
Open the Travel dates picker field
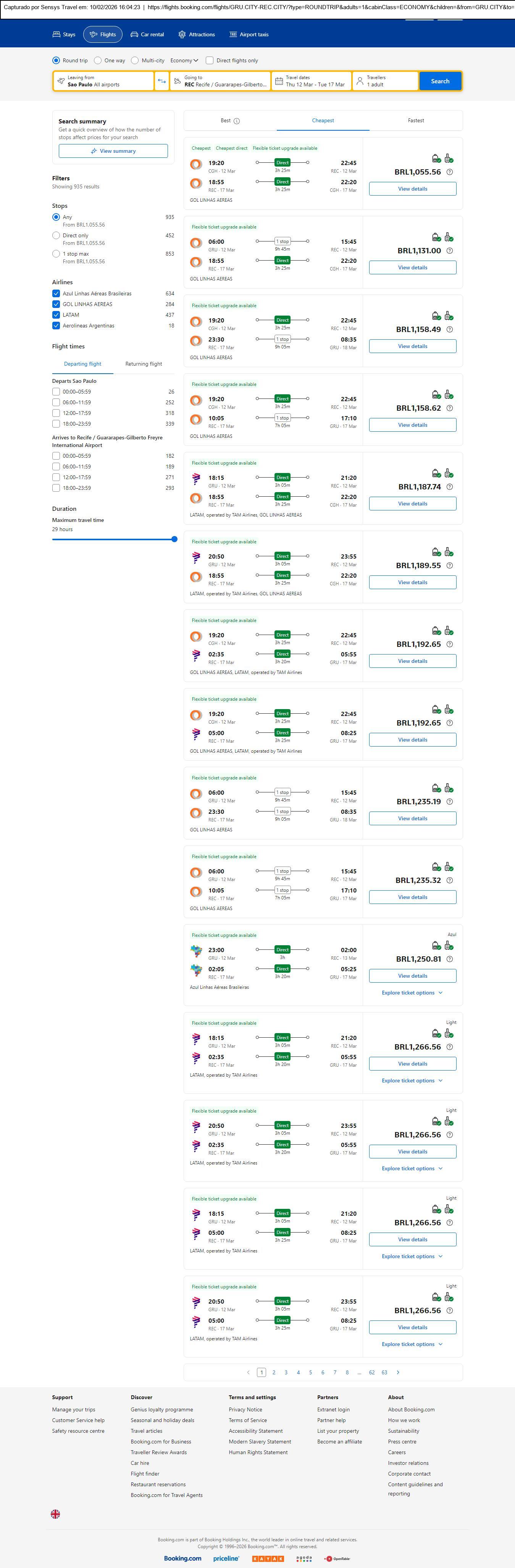pos(312,81)
